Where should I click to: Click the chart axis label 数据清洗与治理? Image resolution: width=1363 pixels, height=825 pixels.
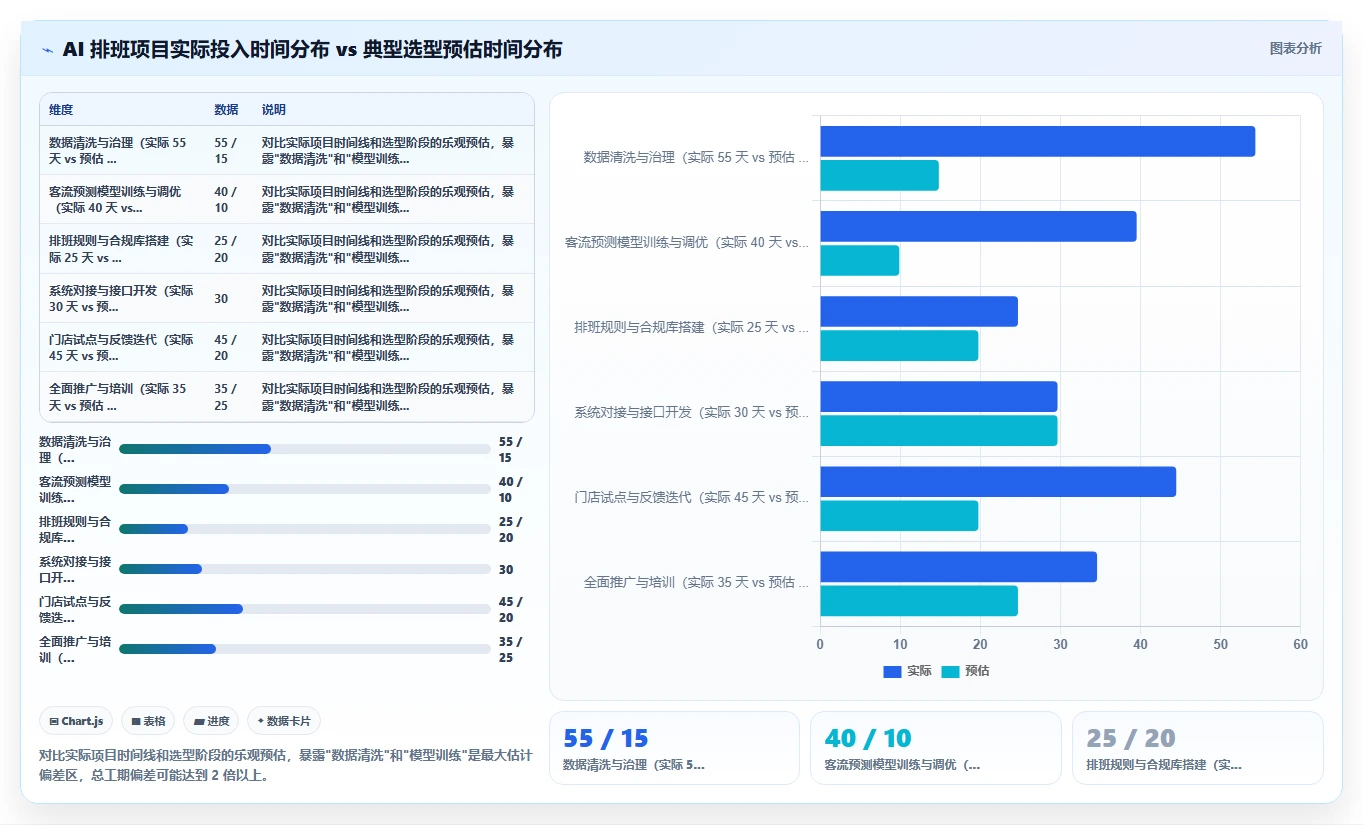click(696, 157)
